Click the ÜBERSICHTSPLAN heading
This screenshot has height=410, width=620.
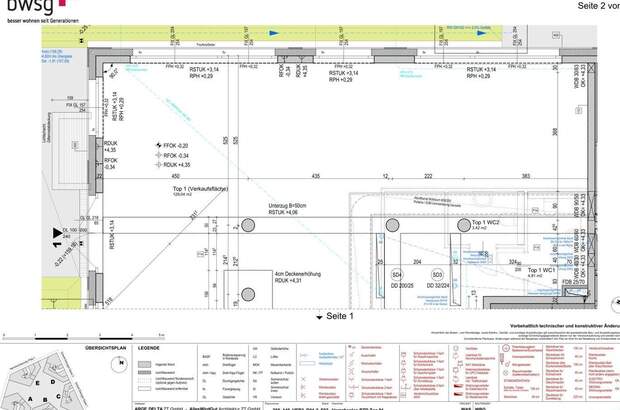coord(106,348)
